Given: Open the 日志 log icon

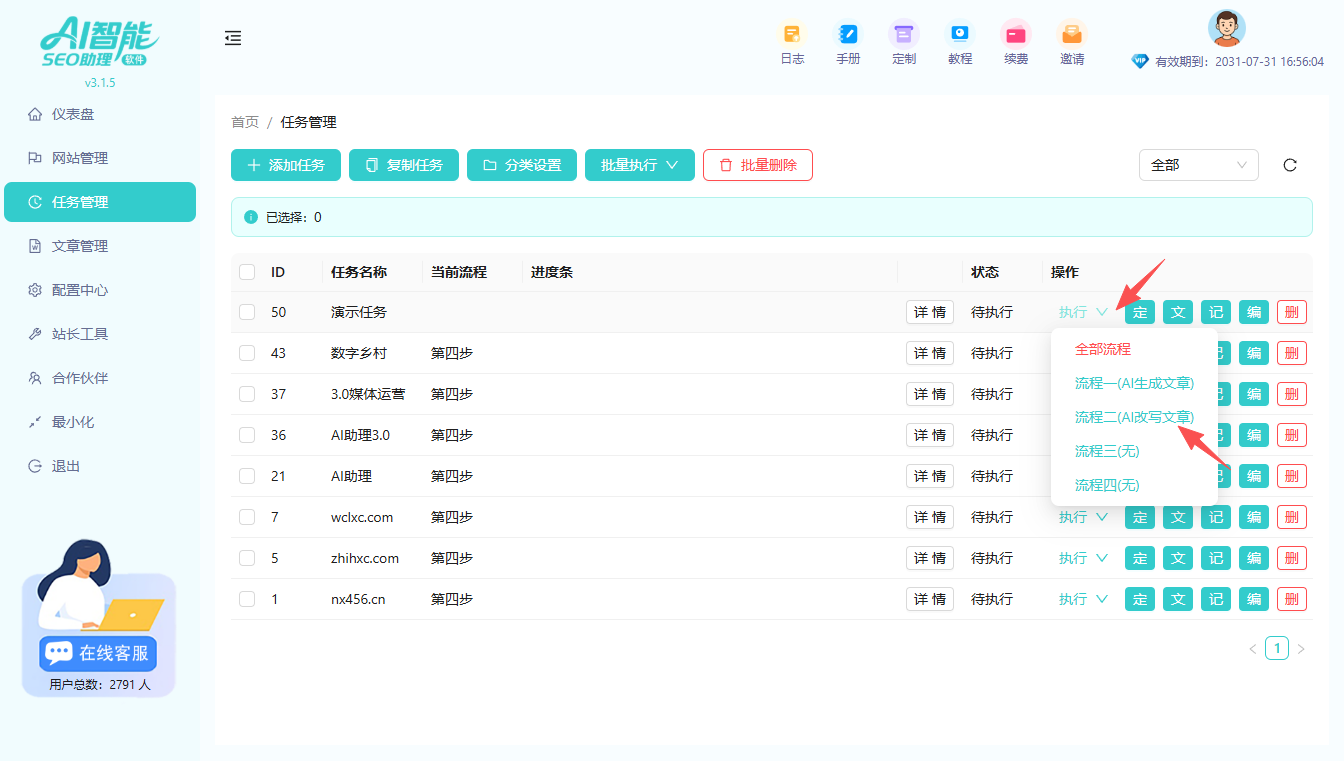Looking at the screenshot, I should (x=792, y=34).
